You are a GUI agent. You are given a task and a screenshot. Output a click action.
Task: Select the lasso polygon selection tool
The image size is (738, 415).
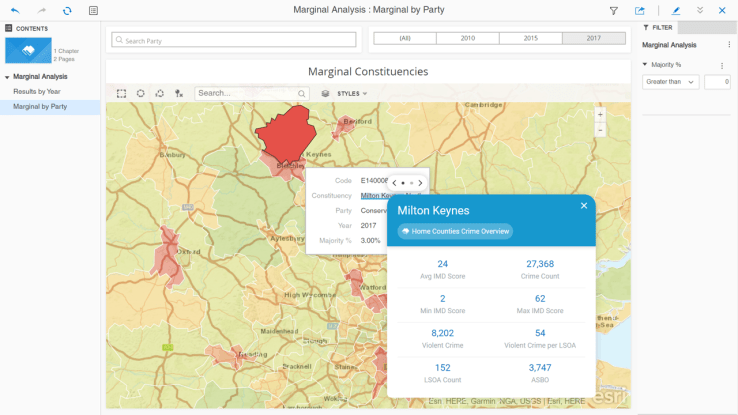pyautogui.click(x=160, y=93)
